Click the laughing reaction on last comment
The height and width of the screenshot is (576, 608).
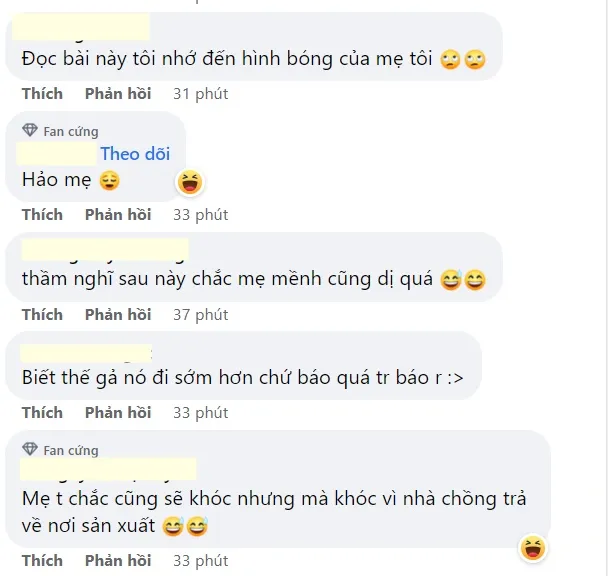(x=533, y=547)
